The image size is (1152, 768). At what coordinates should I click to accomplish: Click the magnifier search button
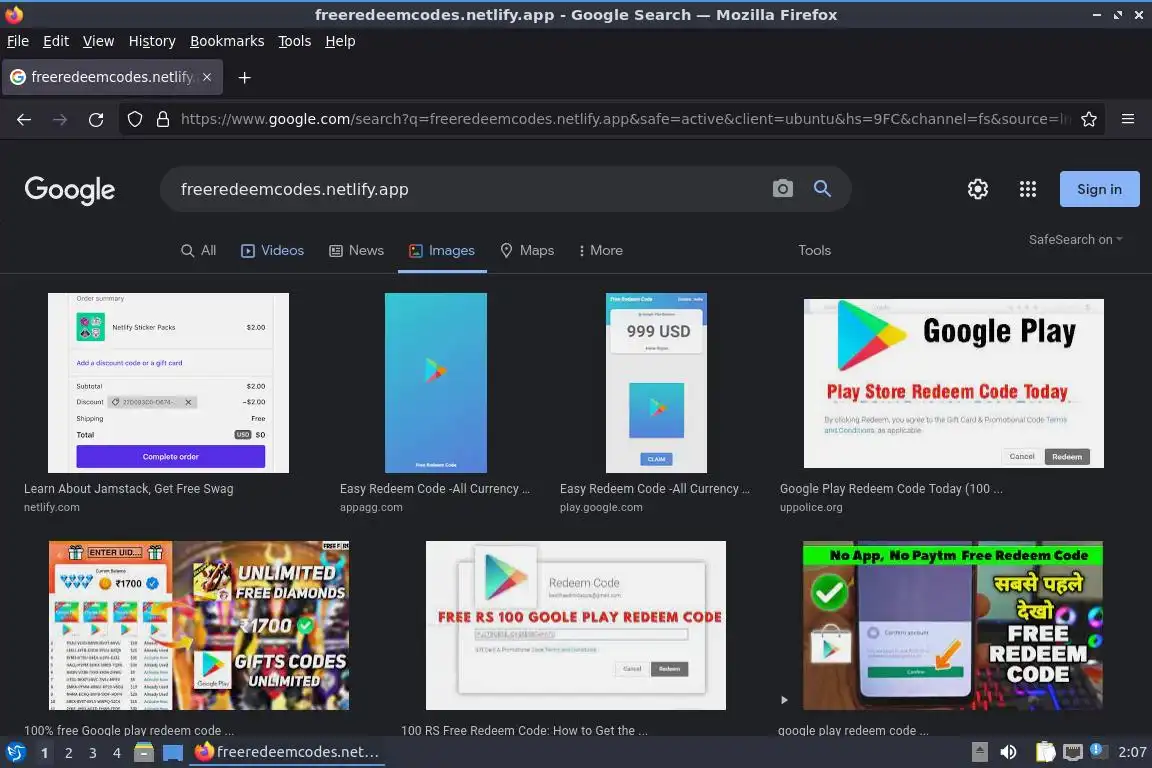[822, 189]
